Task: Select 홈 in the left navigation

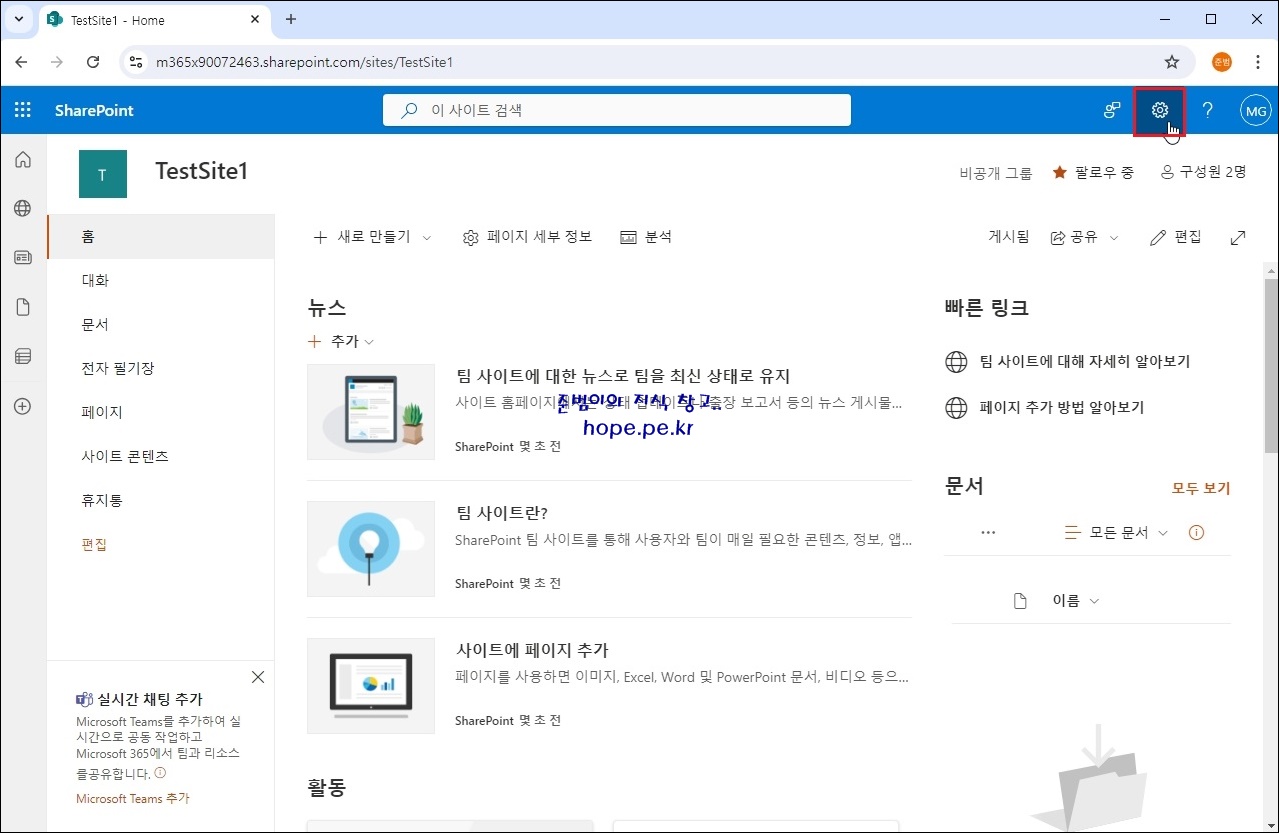Action: (x=161, y=237)
